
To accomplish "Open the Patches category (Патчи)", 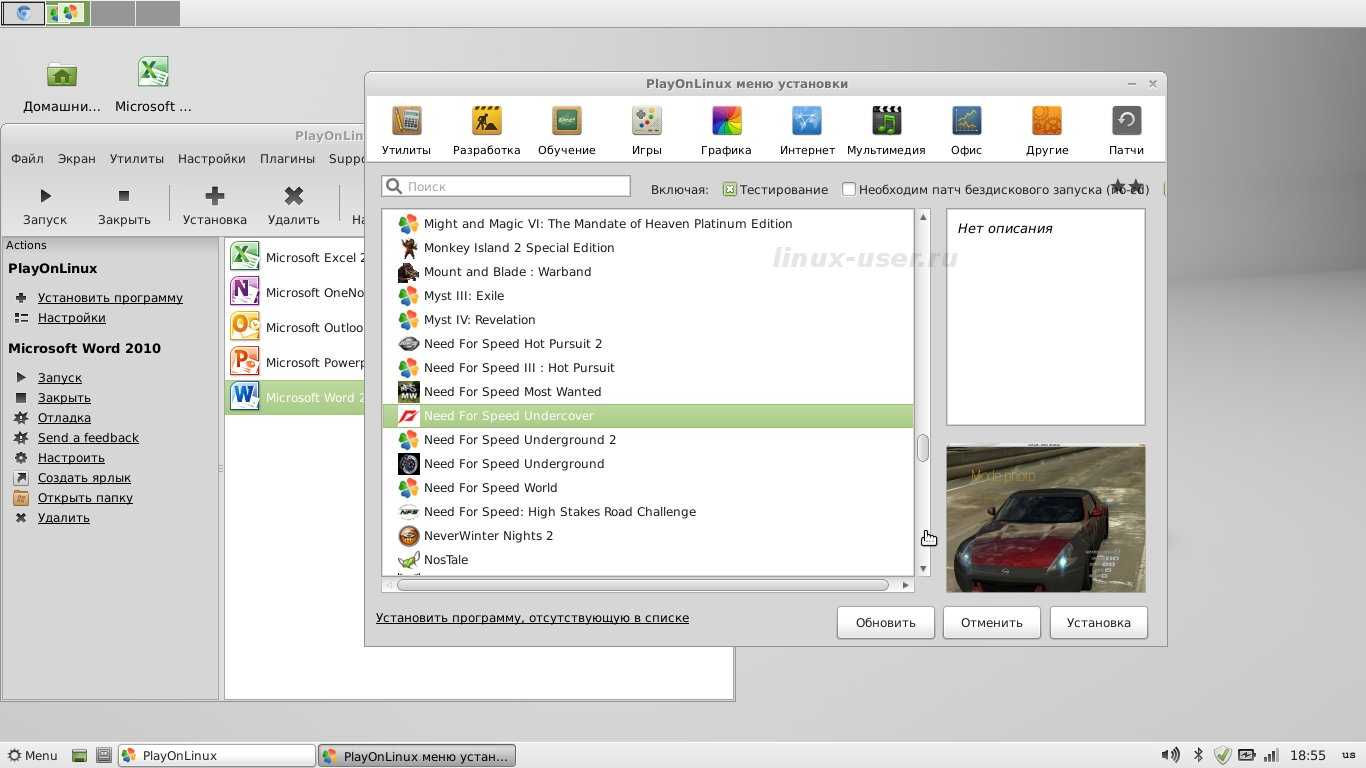I will [x=1126, y=131].
